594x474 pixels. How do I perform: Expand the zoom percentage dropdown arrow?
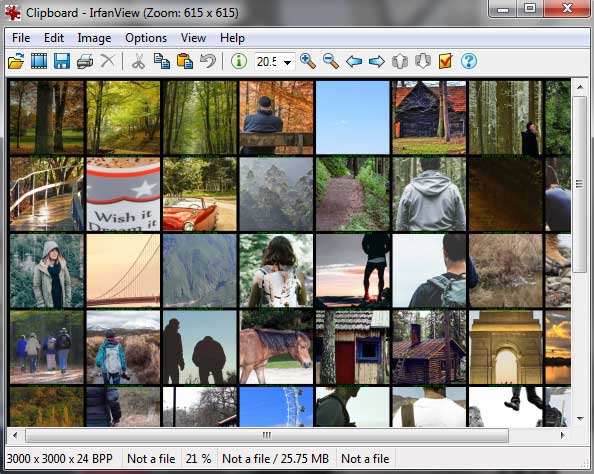pos(288,62)
